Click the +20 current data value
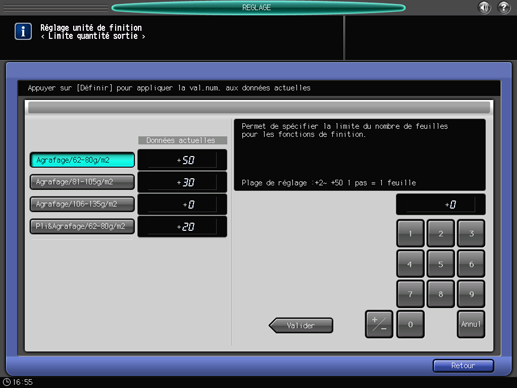 pos(182,227)
